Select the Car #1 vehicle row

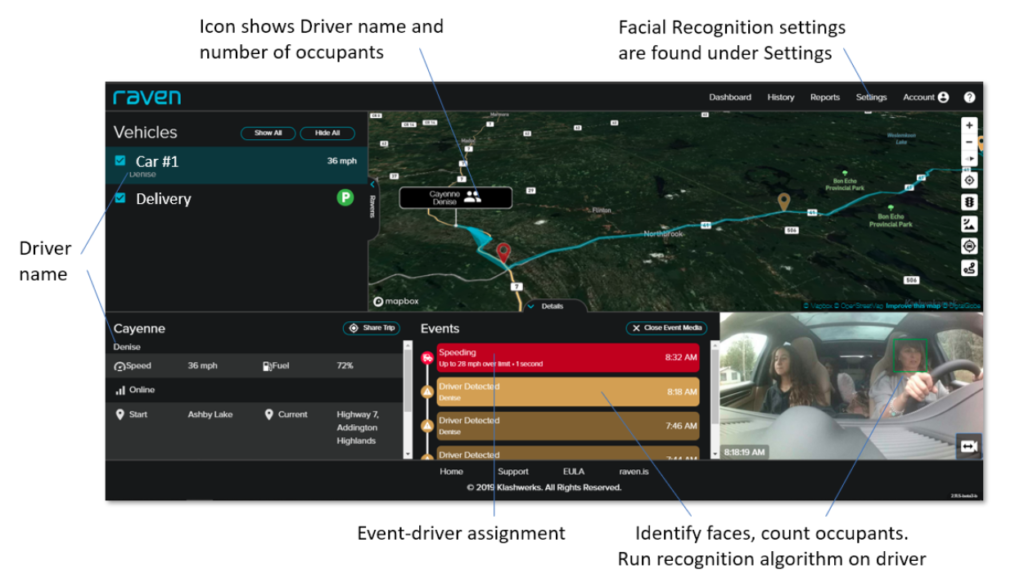[x=236, y=165]
